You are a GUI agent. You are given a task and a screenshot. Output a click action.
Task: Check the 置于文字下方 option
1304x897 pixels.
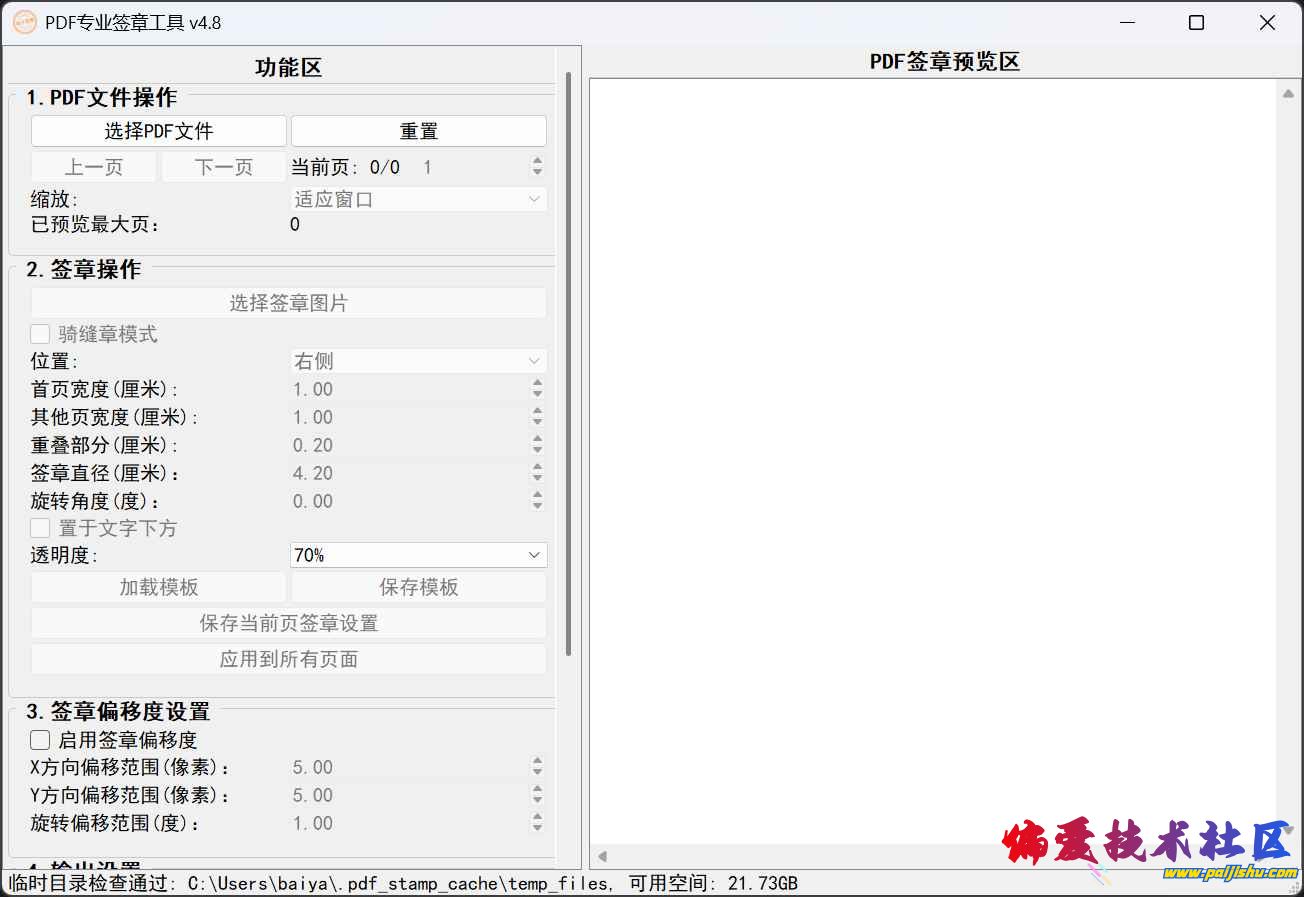pos(40,528)
